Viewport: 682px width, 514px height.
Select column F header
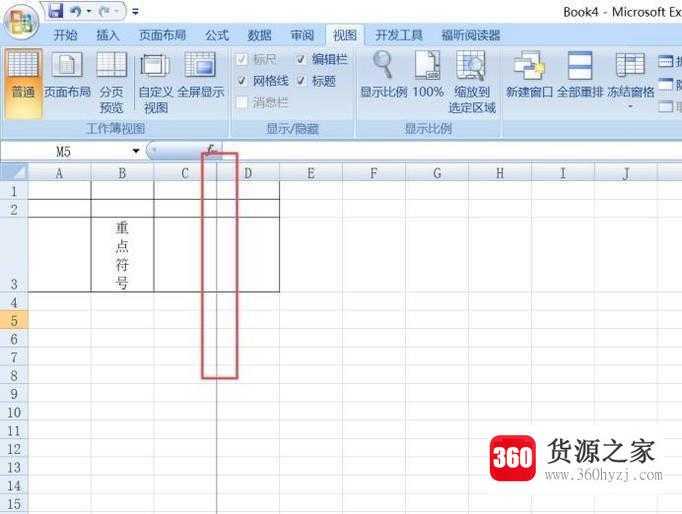click(374, 173)
